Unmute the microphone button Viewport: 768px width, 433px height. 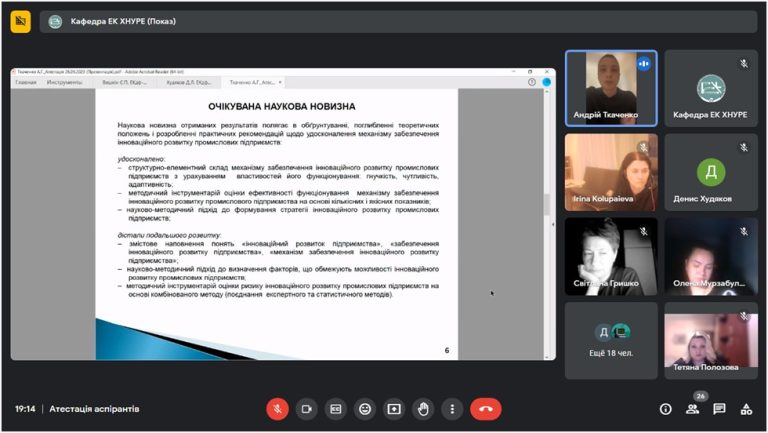277,409
